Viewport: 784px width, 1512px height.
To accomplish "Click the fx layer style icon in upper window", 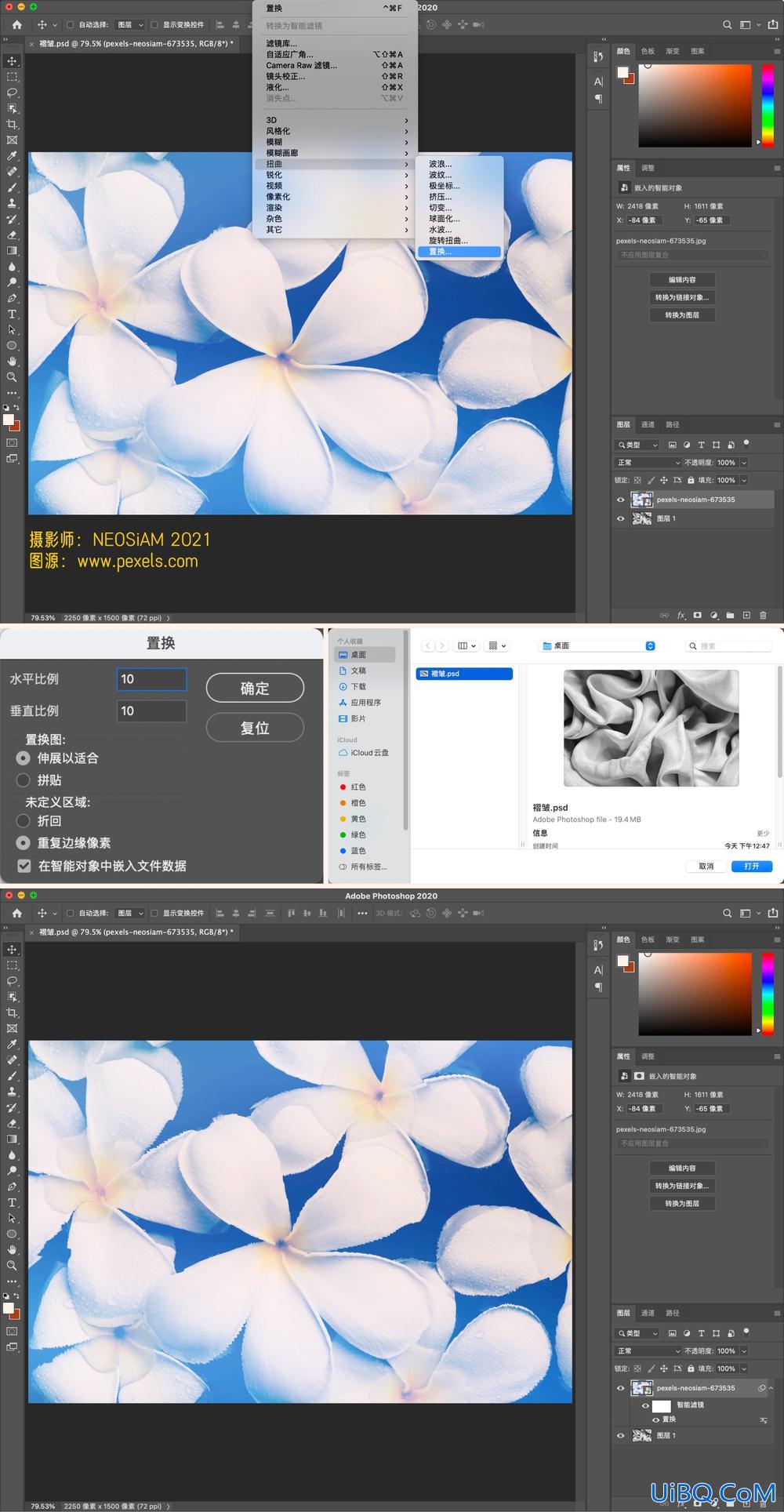I will click(x=681, y=616).
